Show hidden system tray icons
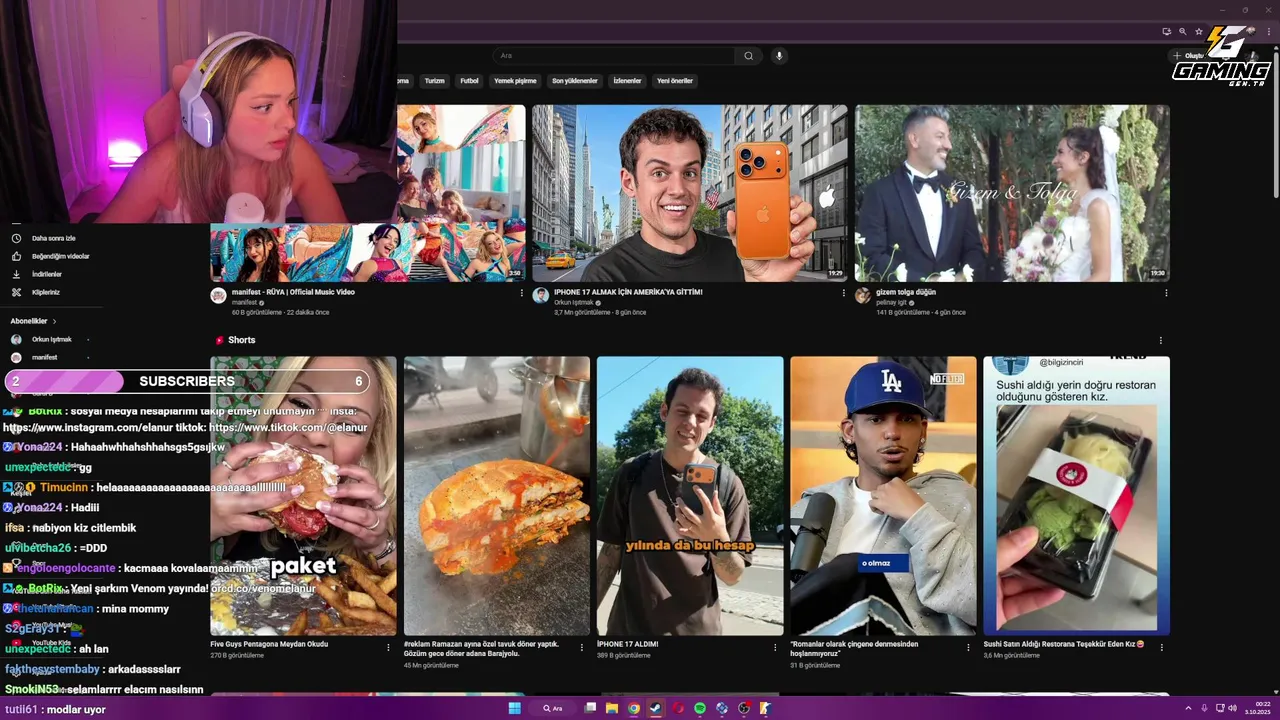This screenshot has width=1280, height=720. click(x=1189, y=708)
